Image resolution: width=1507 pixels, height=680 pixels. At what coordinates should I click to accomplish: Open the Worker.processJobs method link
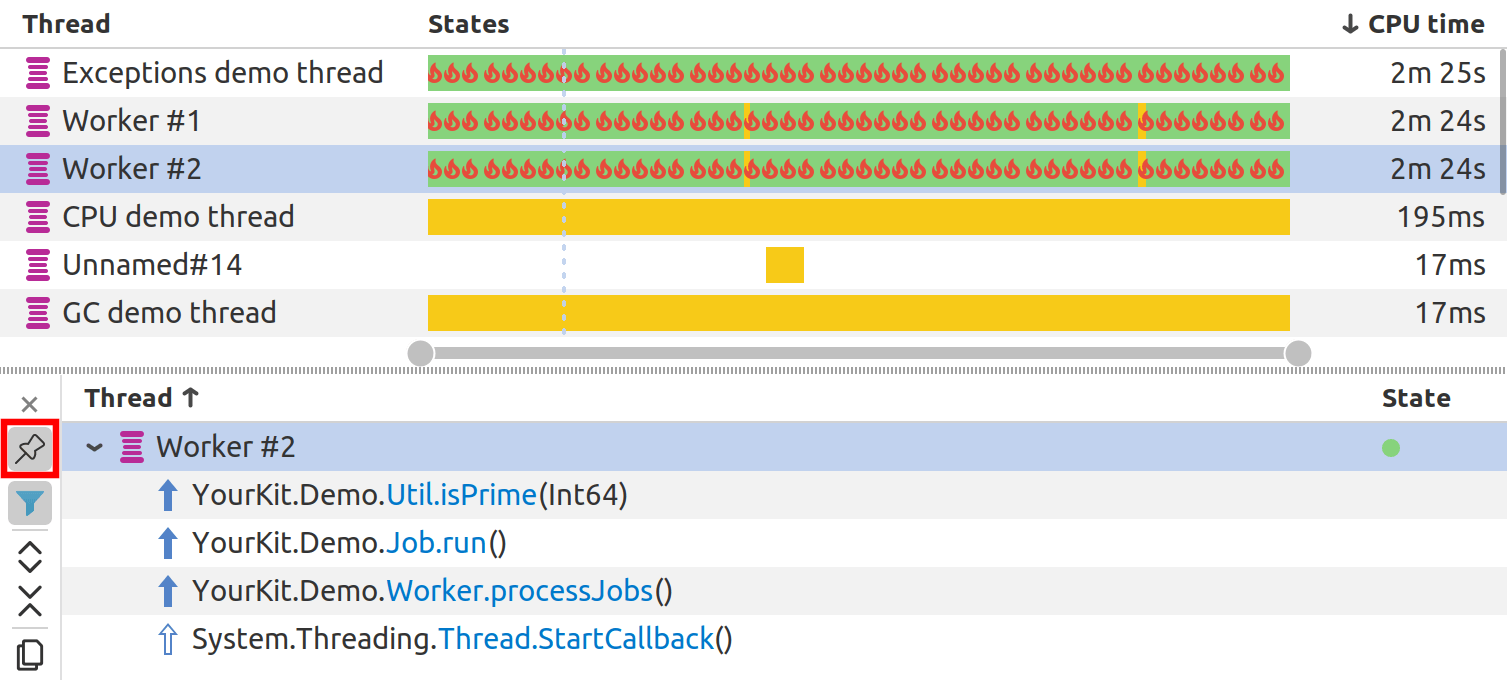pos(520,591)
